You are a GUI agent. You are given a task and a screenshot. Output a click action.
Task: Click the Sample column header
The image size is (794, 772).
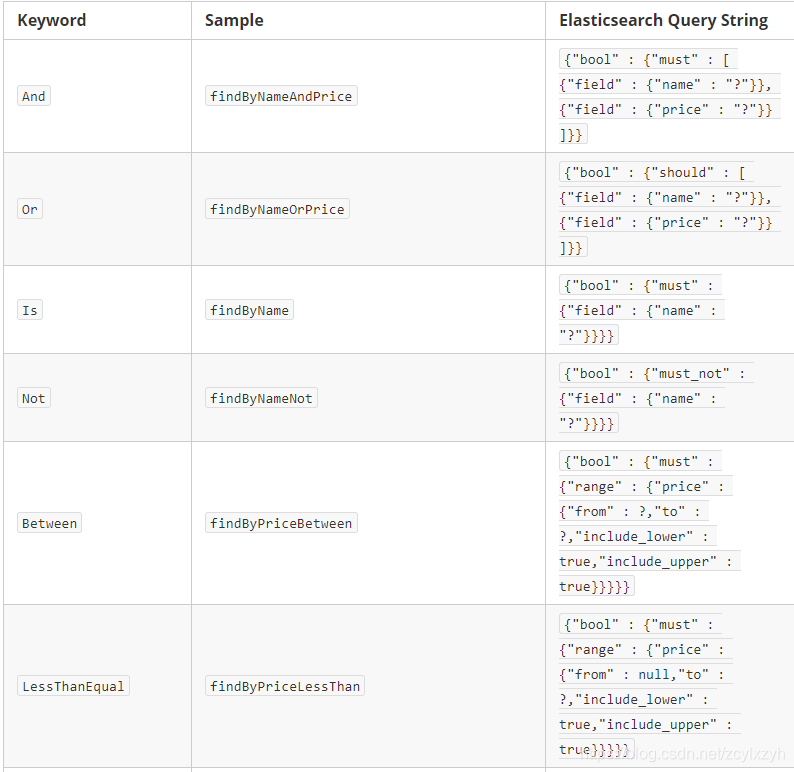(x=234, y=20)
